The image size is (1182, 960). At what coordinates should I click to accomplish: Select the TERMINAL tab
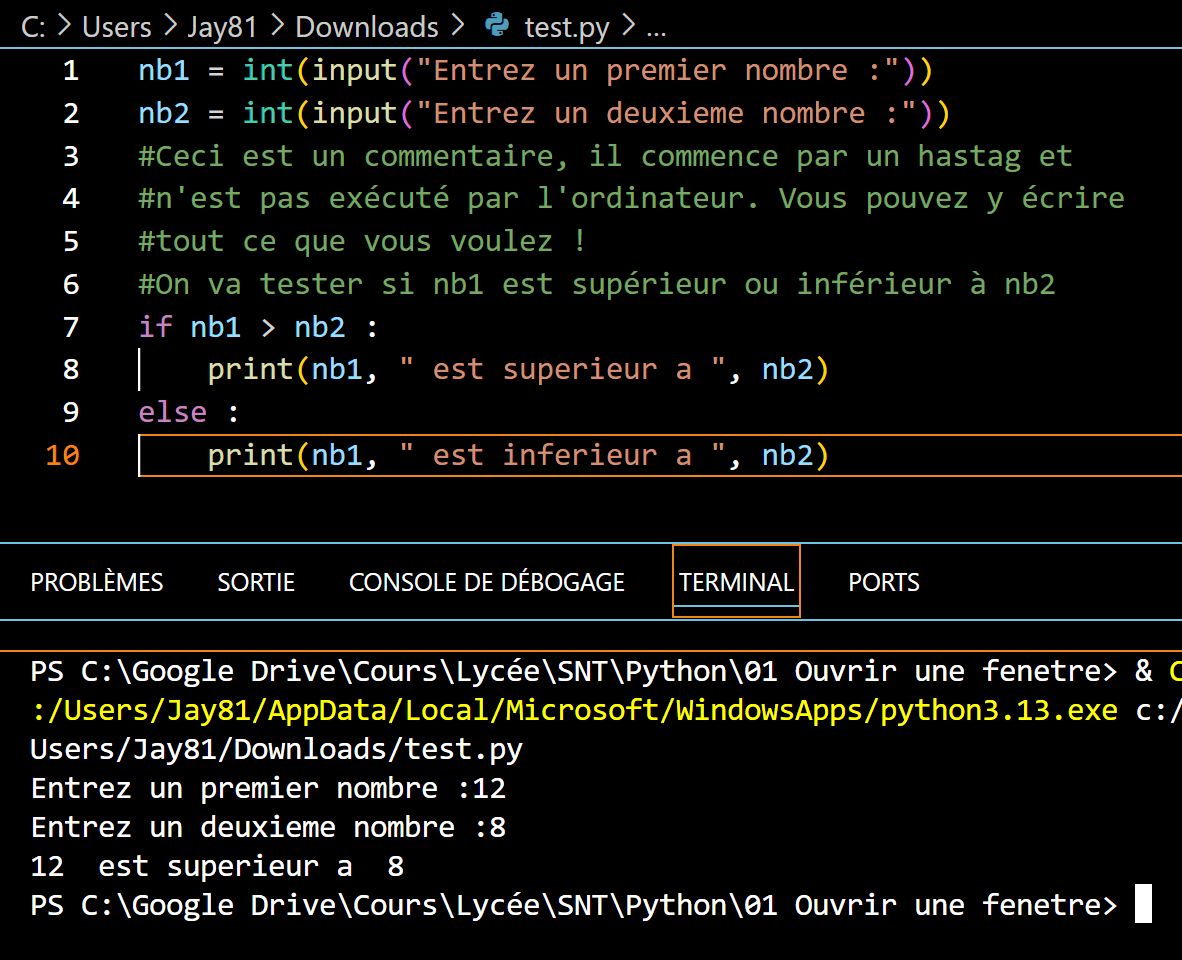click(736, 582)
